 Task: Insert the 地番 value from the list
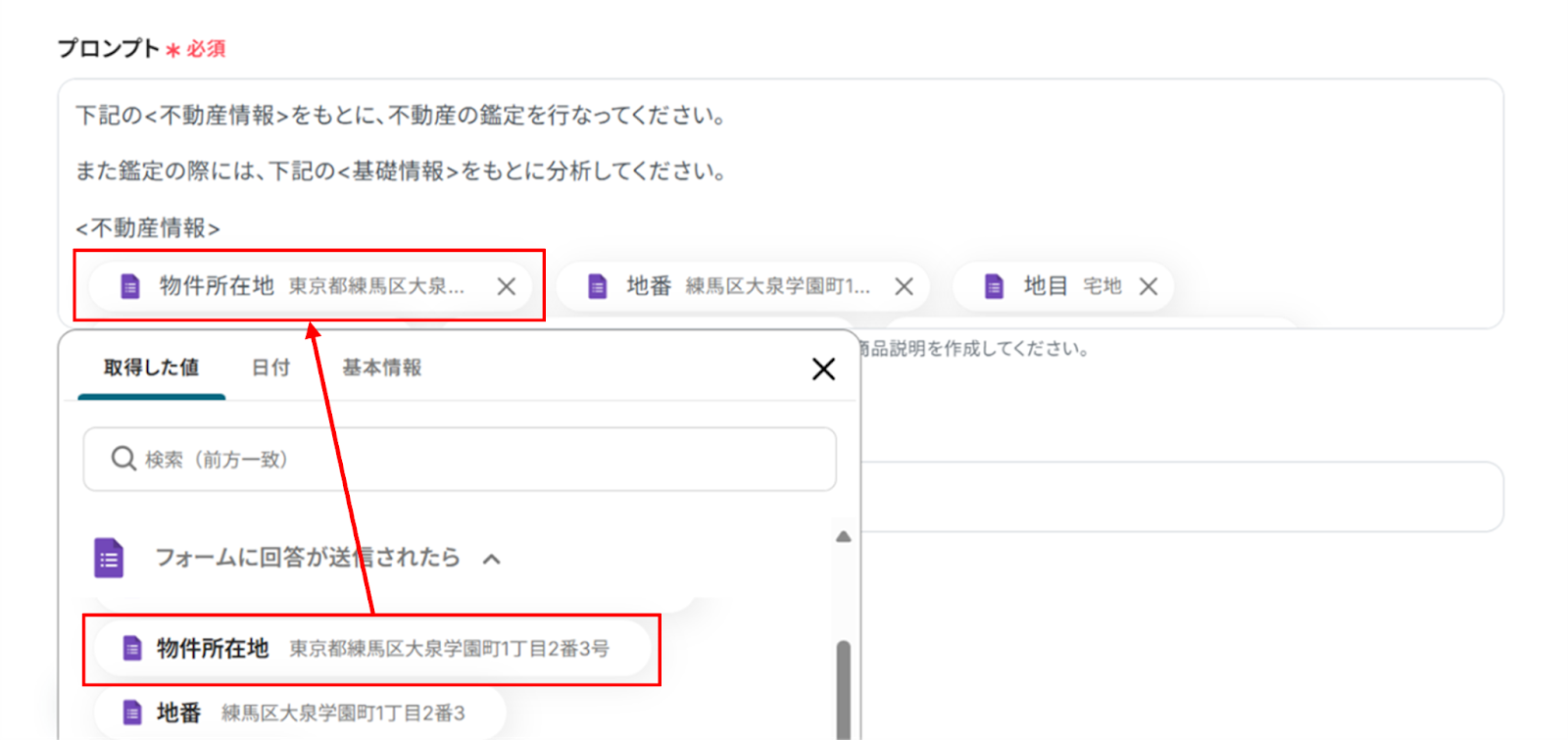300,713
